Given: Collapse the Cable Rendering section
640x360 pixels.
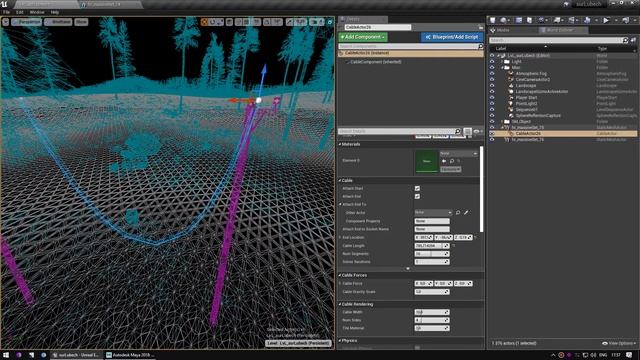Looking at the screenshot, I should coord(340,304).
